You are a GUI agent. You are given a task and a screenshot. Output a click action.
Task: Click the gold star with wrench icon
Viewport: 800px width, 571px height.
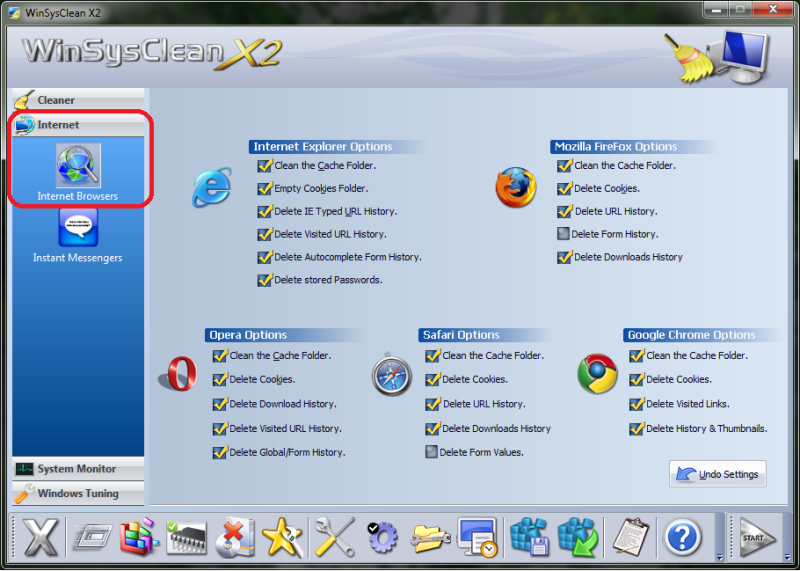(283, 537)
